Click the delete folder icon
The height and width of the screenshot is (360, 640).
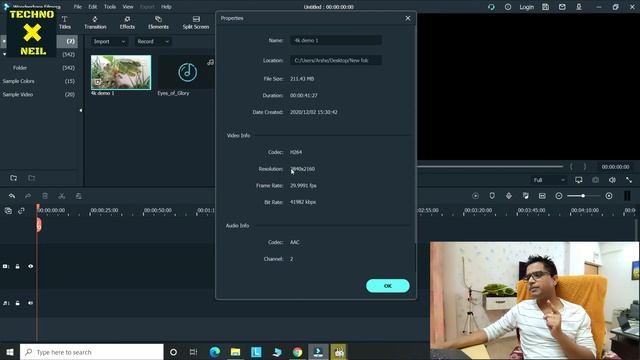coord(31,178)
